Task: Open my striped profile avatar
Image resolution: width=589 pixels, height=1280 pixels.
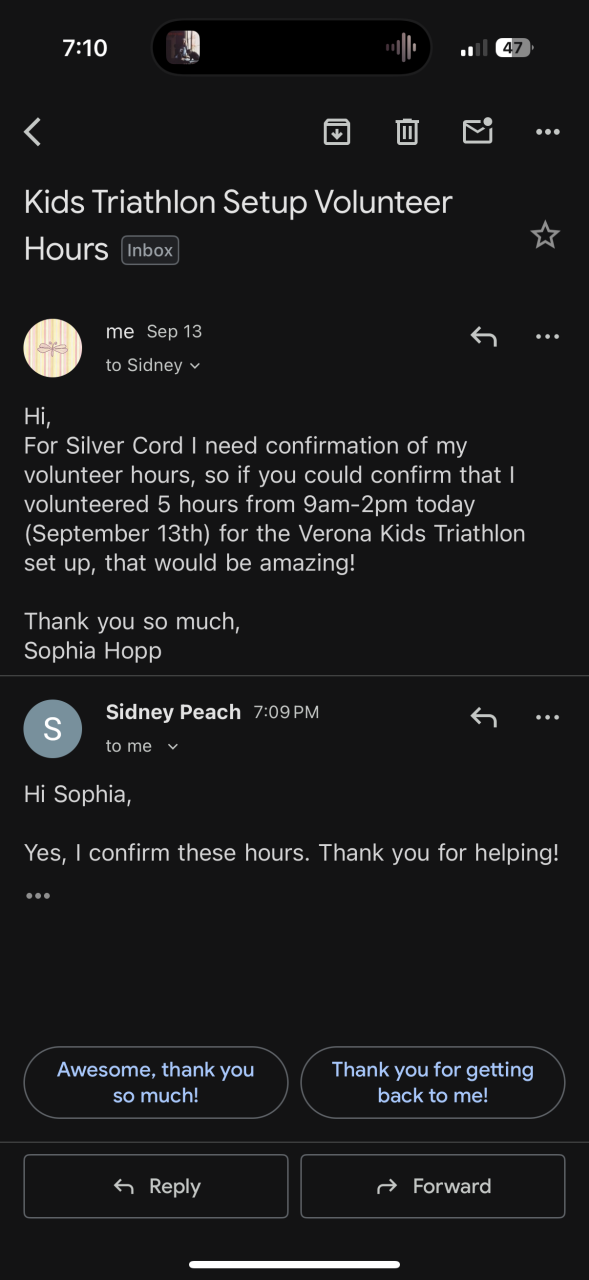Action: (53, 348)
